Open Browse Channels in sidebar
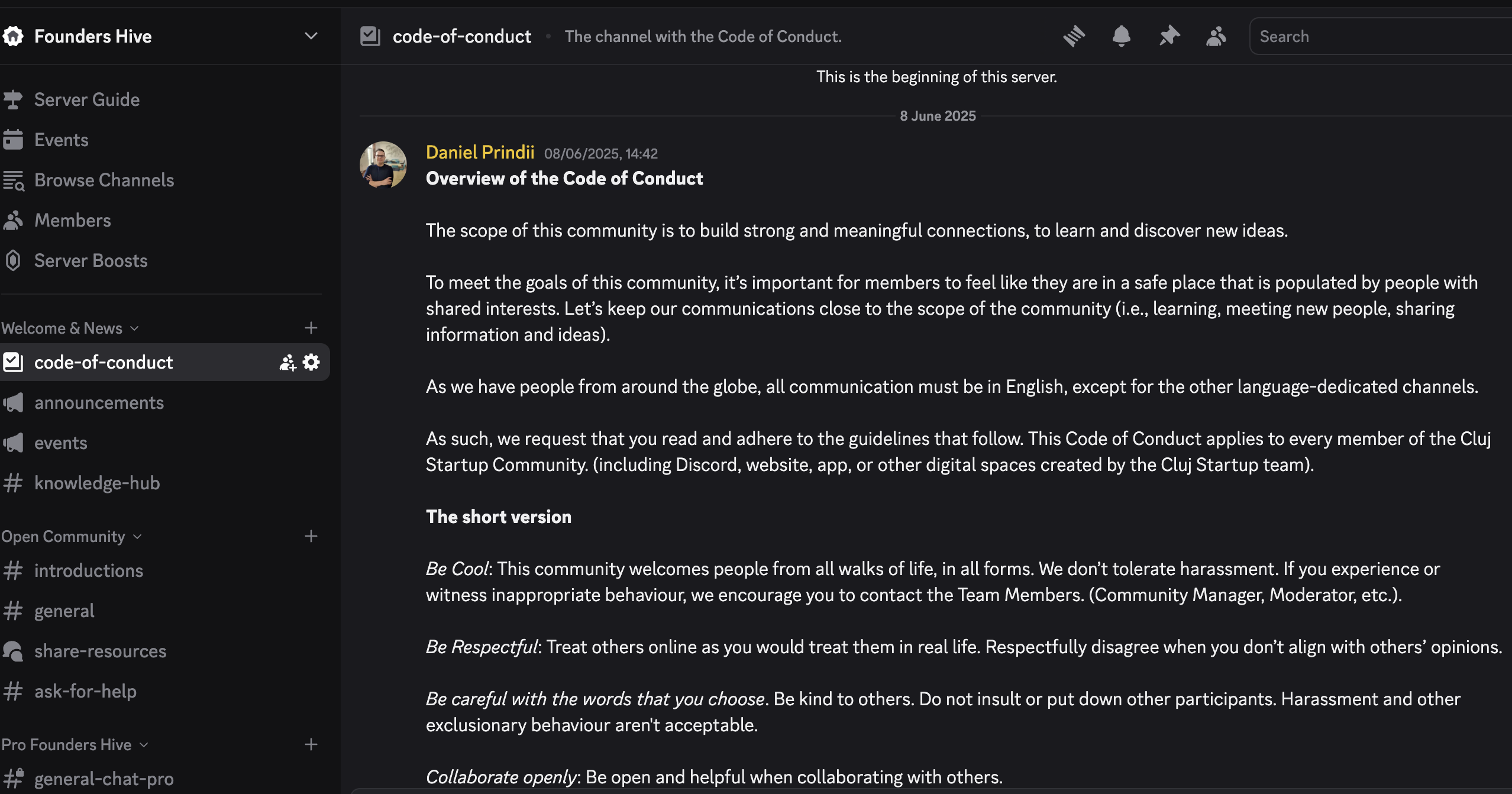The height and width of the screenshot is (794, 1512). [x=104, y=180]
